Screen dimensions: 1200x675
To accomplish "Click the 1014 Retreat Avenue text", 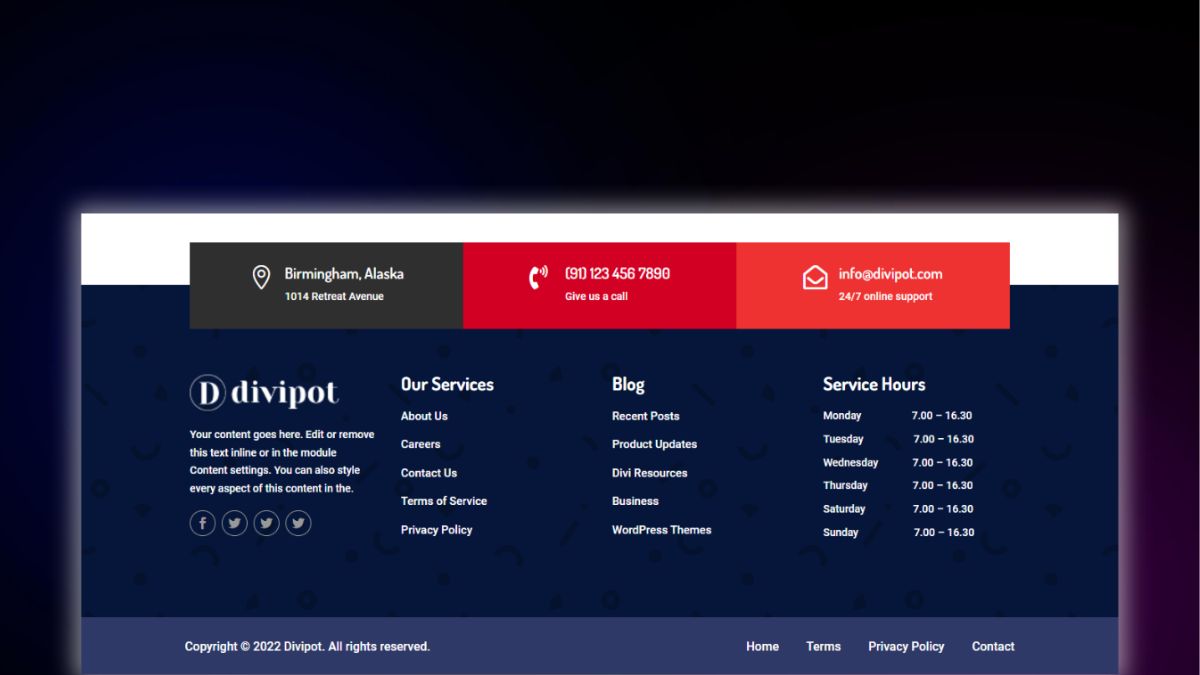I will coord(334,296).
